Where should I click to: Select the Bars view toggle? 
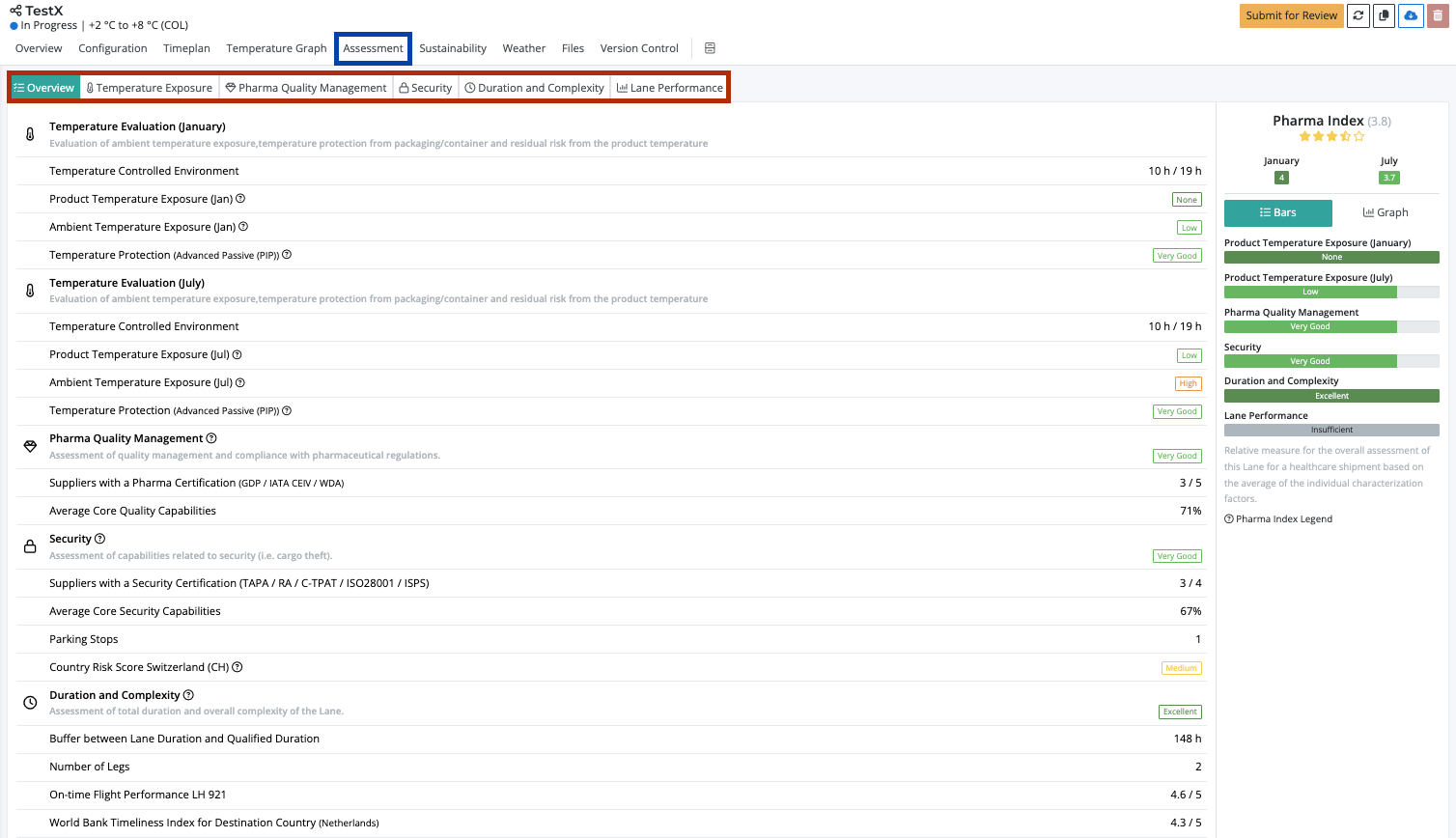click(1277, 212)
